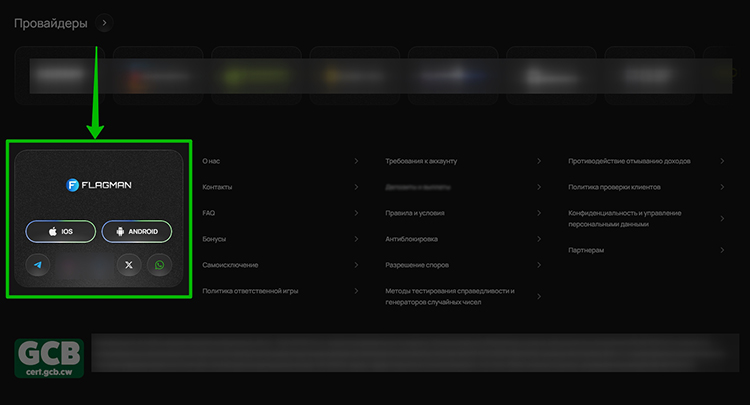Screen dimensions: 750x405
Task: Click the Flagman logo
Action: point(99,185)
